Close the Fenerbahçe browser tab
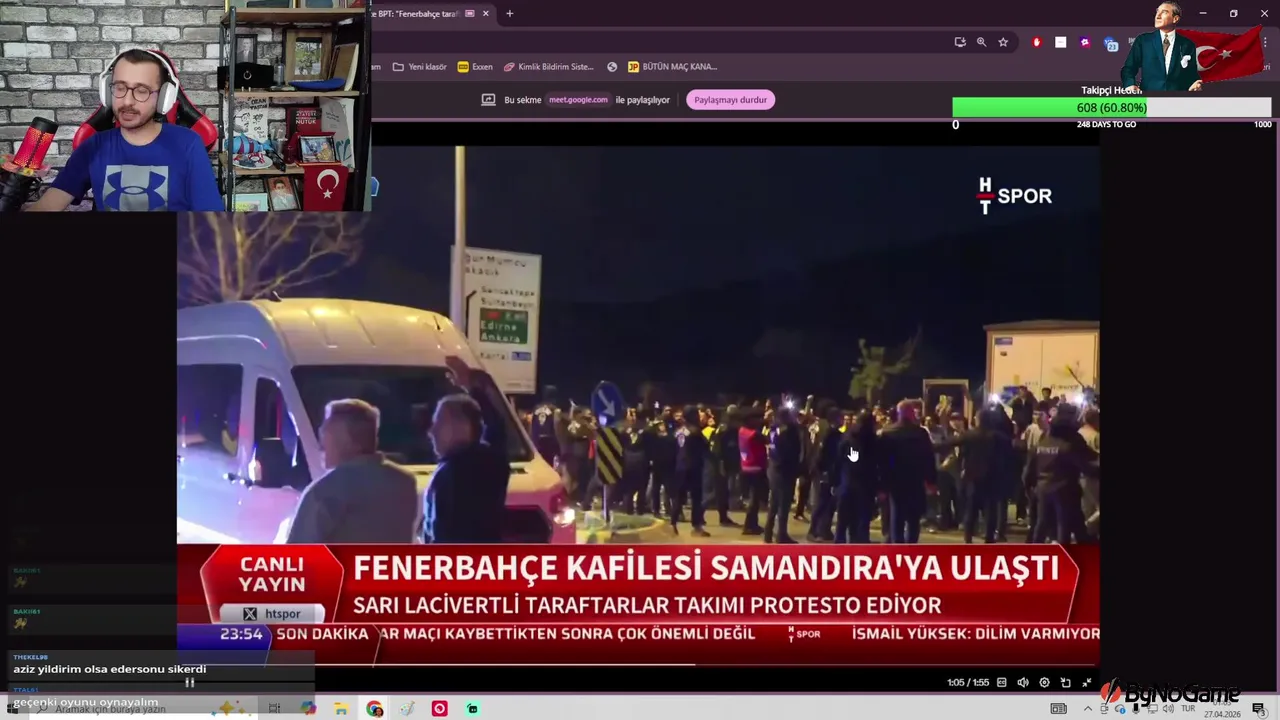This screenshot has height=720, width=1280. pos(486,13)
